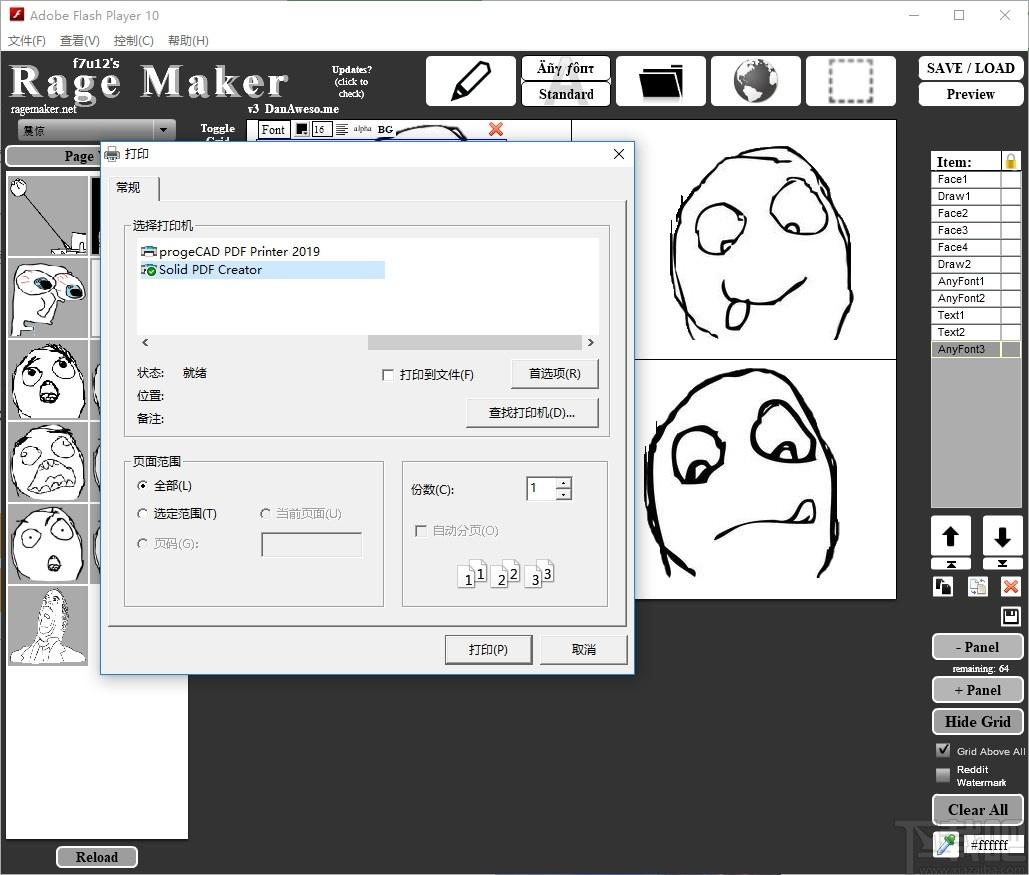Close the print dialog
This screenshot has height=875, width=1029.
(x=619, y=154)
